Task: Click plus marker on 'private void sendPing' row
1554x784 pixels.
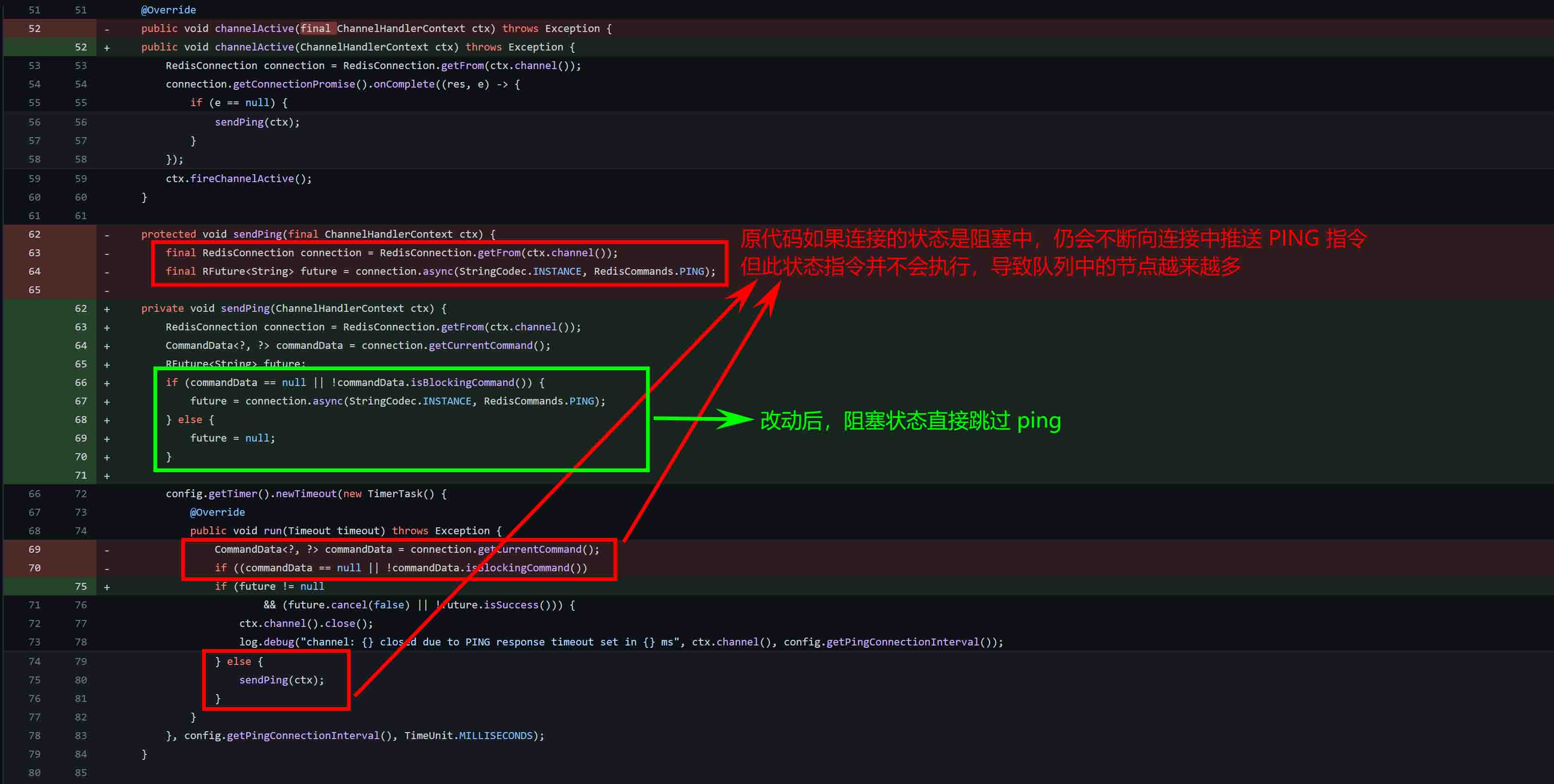Action: tap(107, 309)
